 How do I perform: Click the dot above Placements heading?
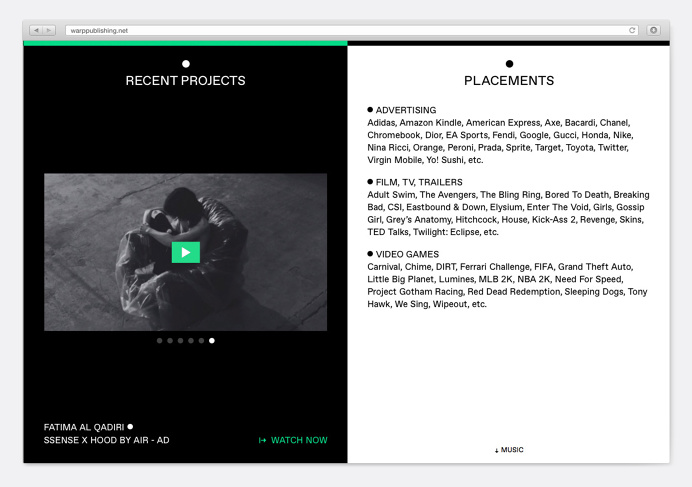509,64
